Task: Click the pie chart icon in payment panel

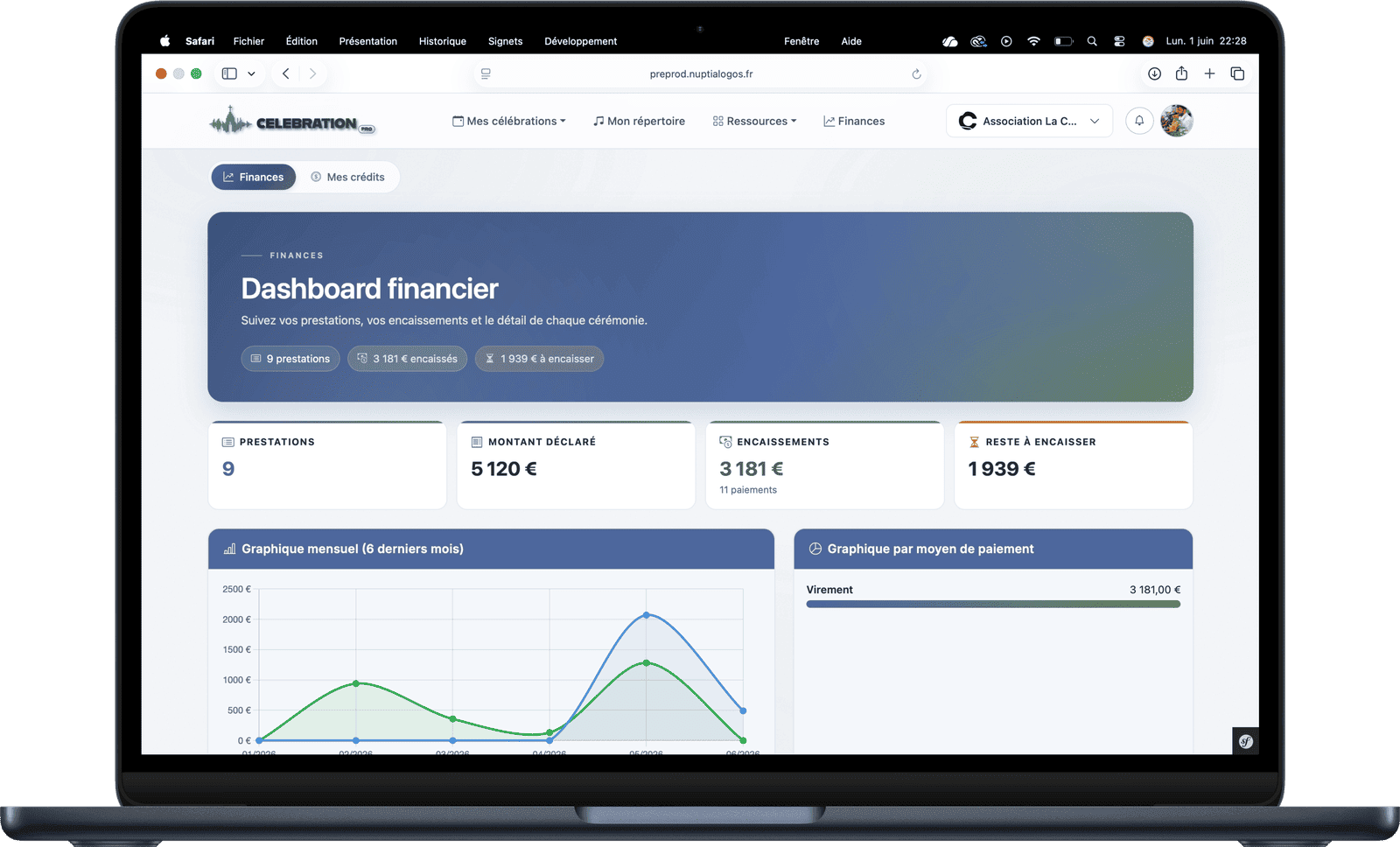Action: click(815, 549)
